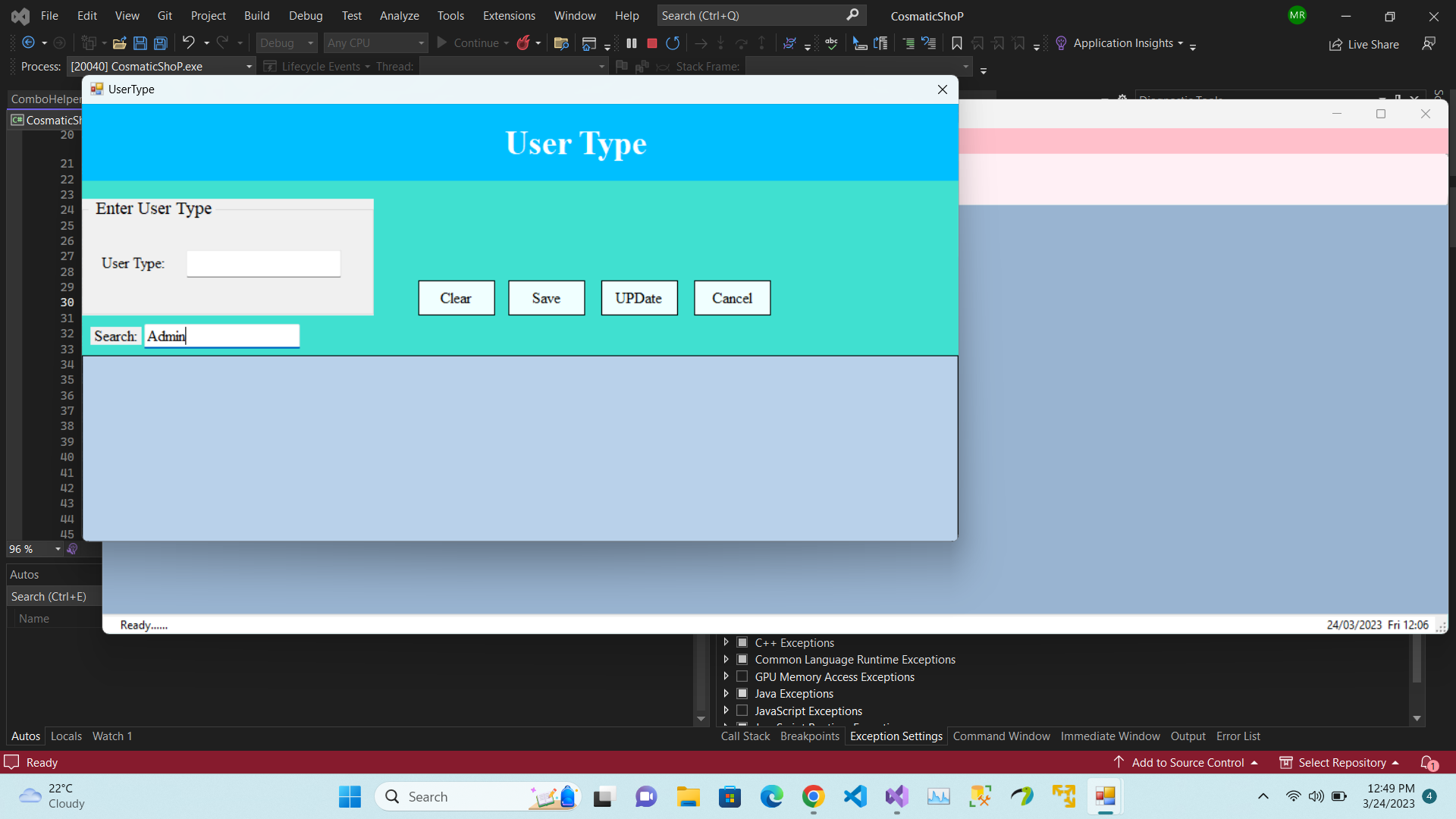The height and width of the screenshot is (819, 1456).
Task: Toggle GPU Memory Access Exceptions checkbox
Action: click(742, 676)
